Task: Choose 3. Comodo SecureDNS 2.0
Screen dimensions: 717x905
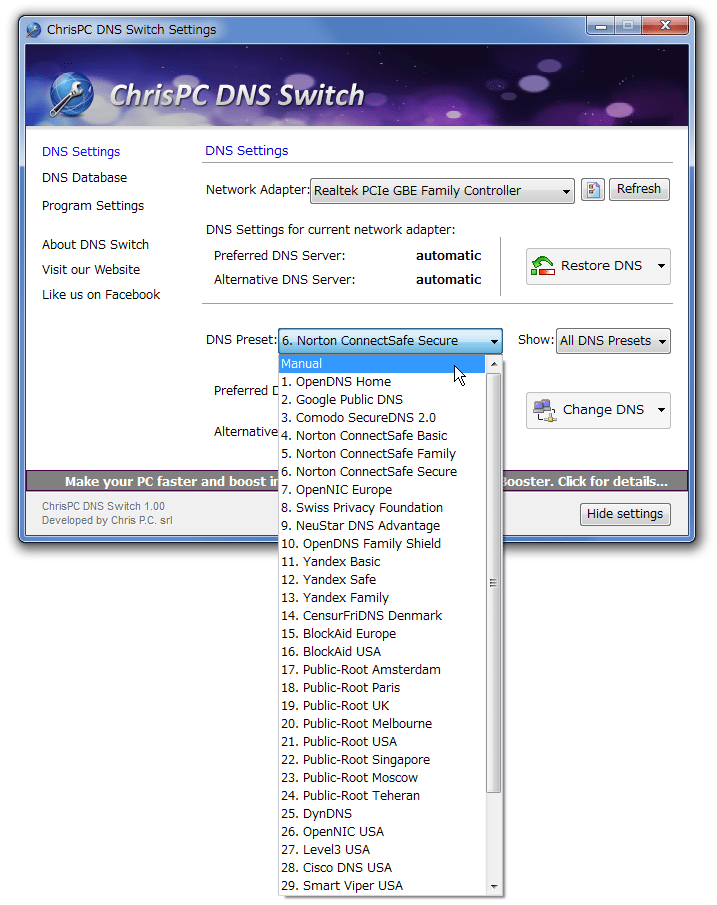Action: pos(382,417)
